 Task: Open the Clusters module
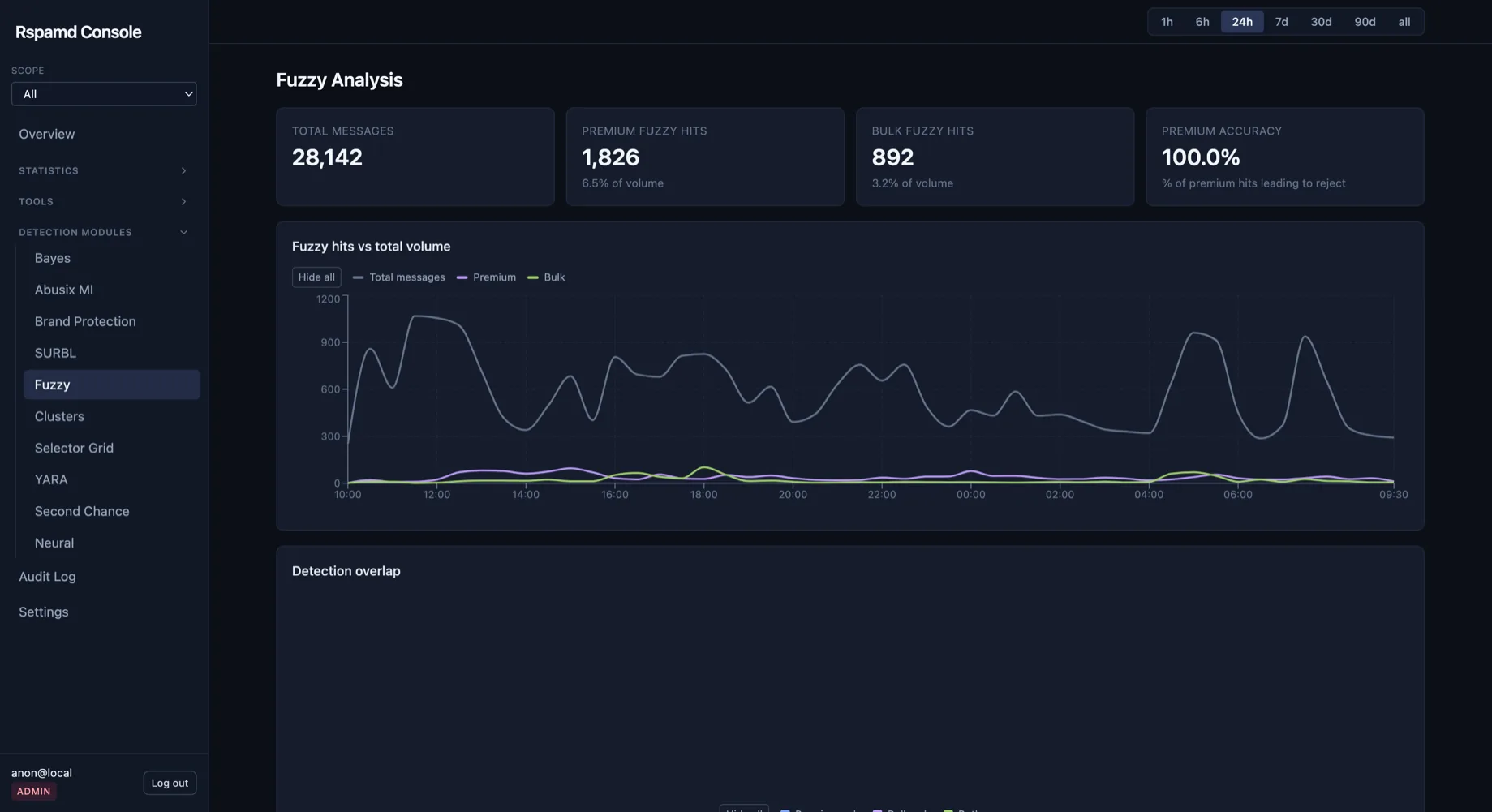tap(59, 416)
